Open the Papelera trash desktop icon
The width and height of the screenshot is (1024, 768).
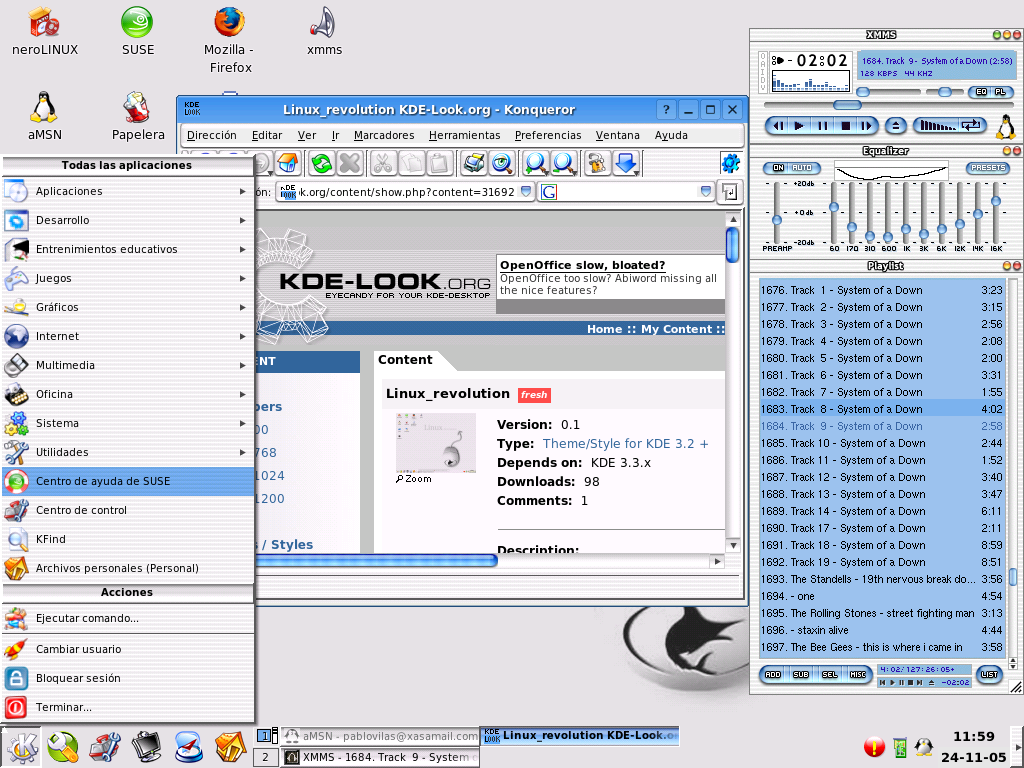[x=138, y=117]
